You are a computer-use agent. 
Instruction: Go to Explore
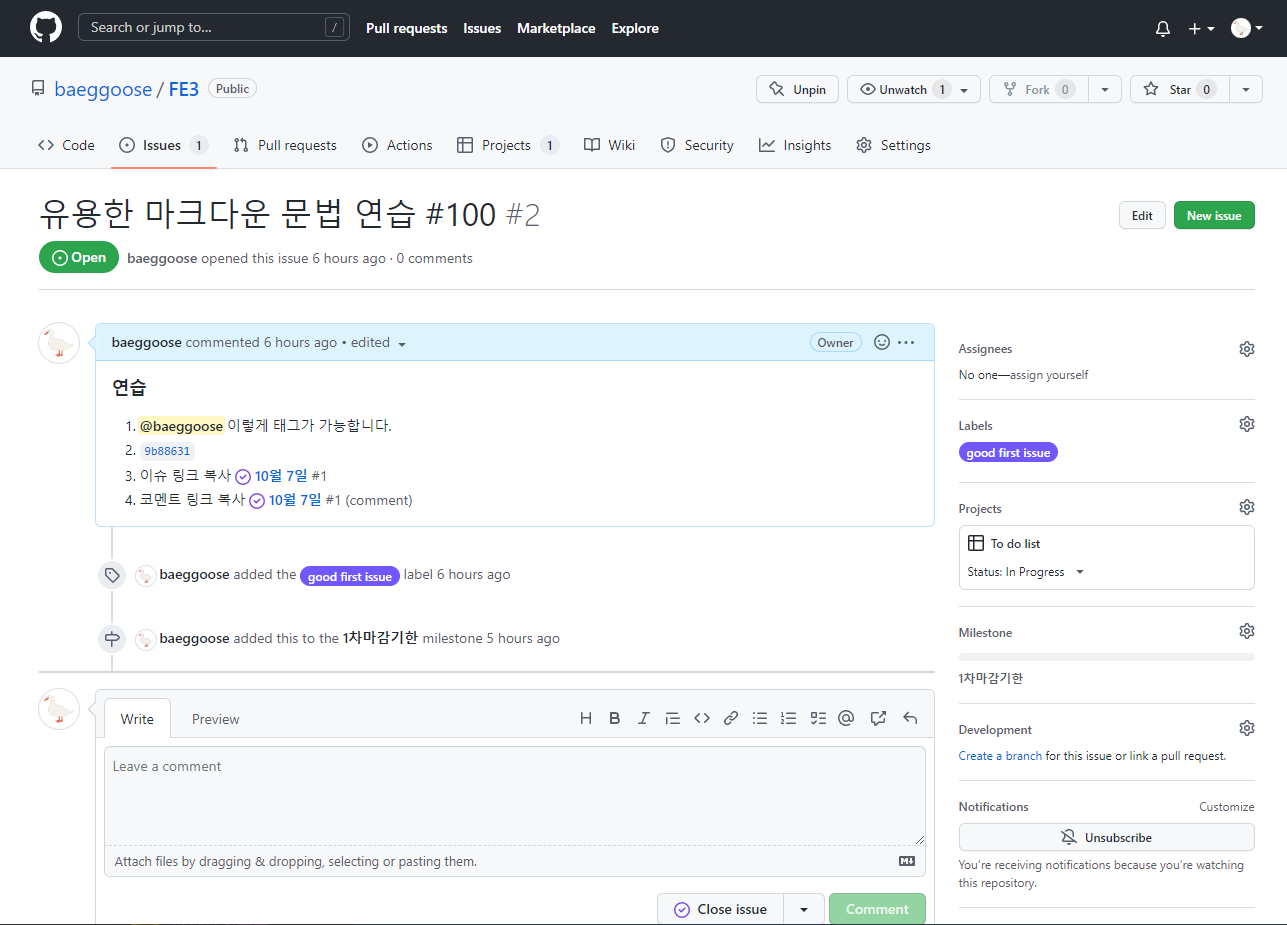click(x=635, y=28)
